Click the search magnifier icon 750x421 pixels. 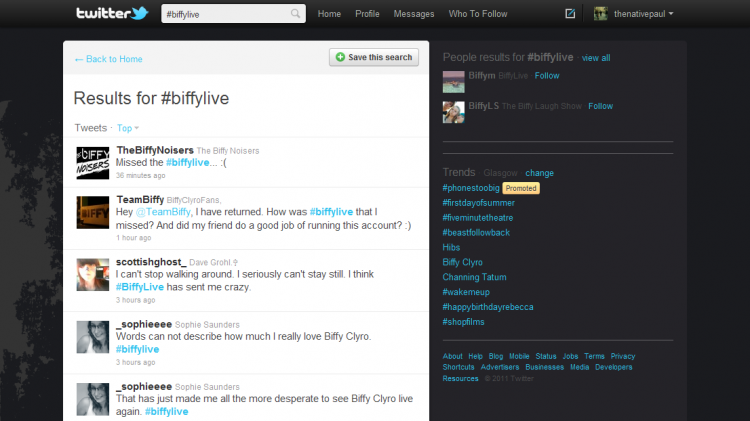296,13
